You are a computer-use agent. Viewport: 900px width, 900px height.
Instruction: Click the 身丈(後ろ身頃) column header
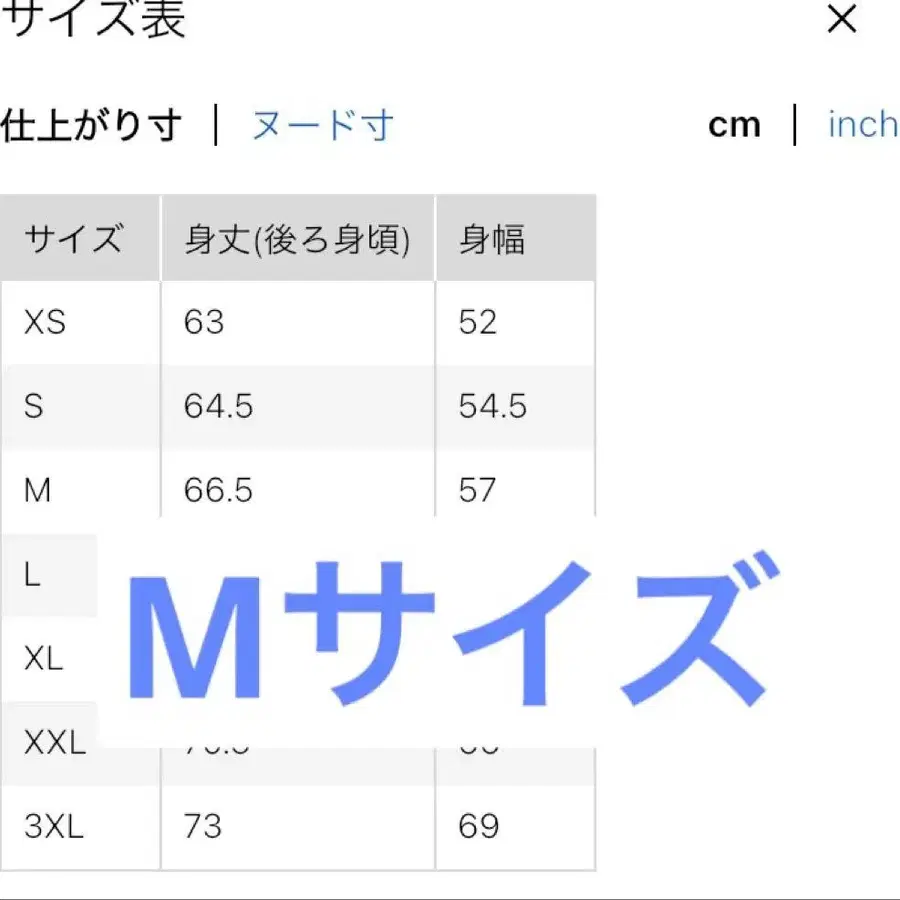pyautogui.click(x=297, y=238)
